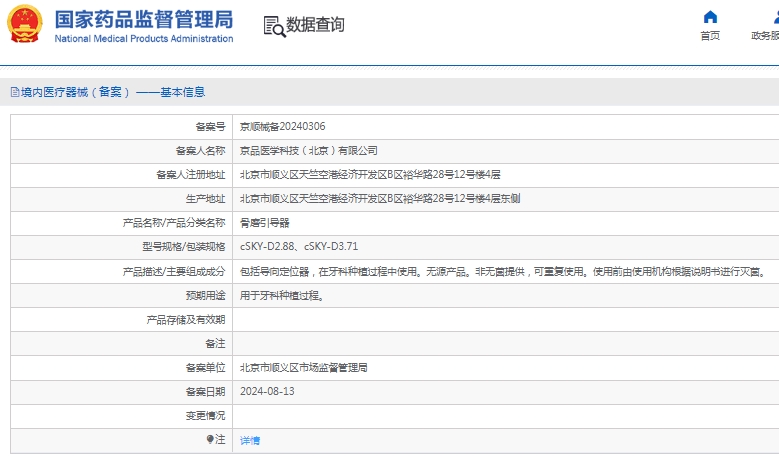Viewport: 779px width, 460px height.
Task: Click the 生产地址 row label
Action: [x=205, y=199]
